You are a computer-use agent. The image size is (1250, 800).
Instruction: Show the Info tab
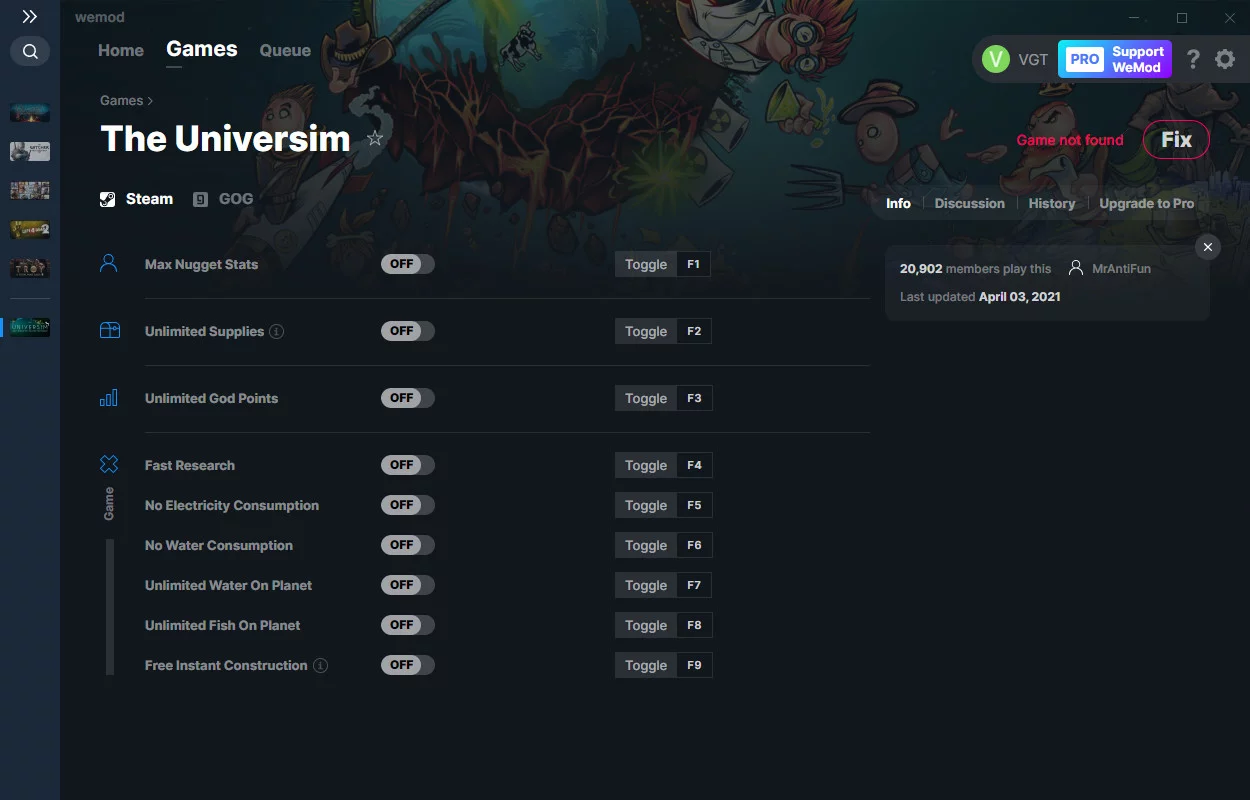pos(898,203)
